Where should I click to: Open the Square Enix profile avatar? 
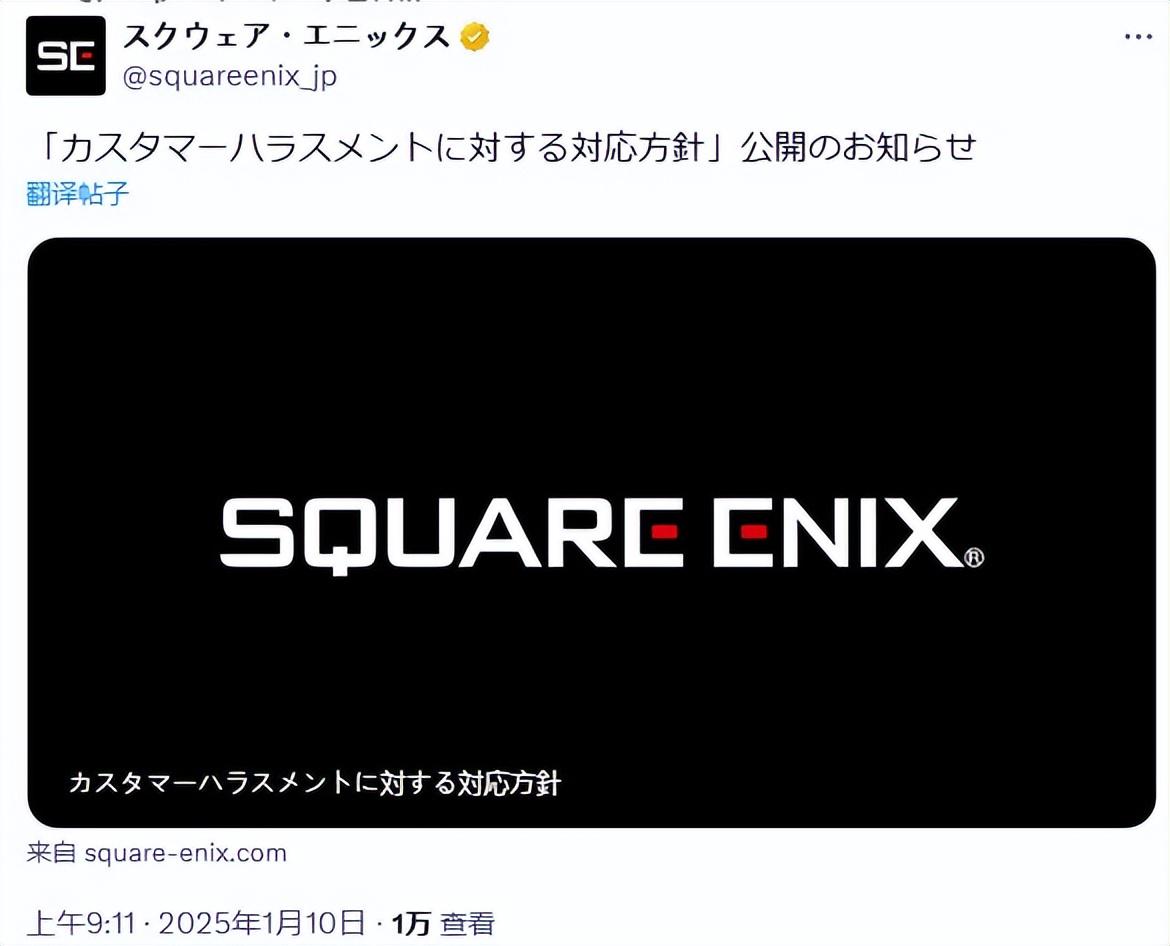pyautogui.click(x=66, y=56)
